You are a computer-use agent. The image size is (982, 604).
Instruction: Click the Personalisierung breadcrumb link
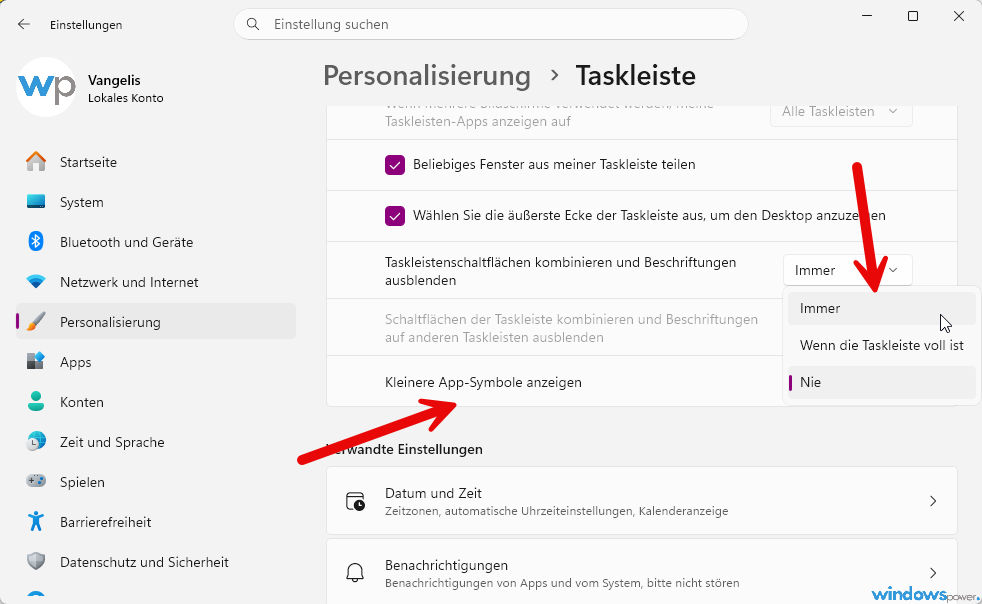(426, 76)
